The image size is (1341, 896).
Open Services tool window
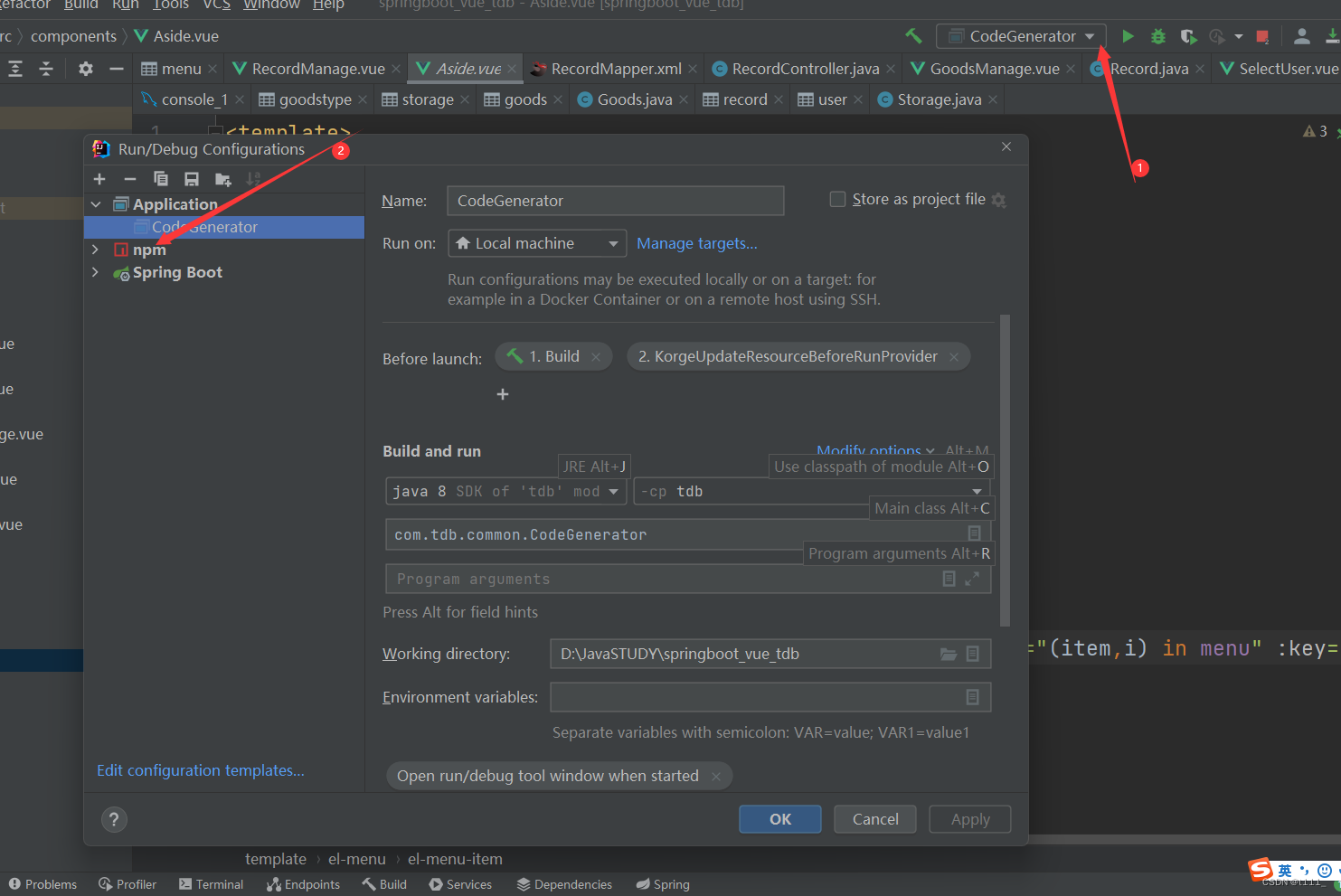(x=460, y=884)
